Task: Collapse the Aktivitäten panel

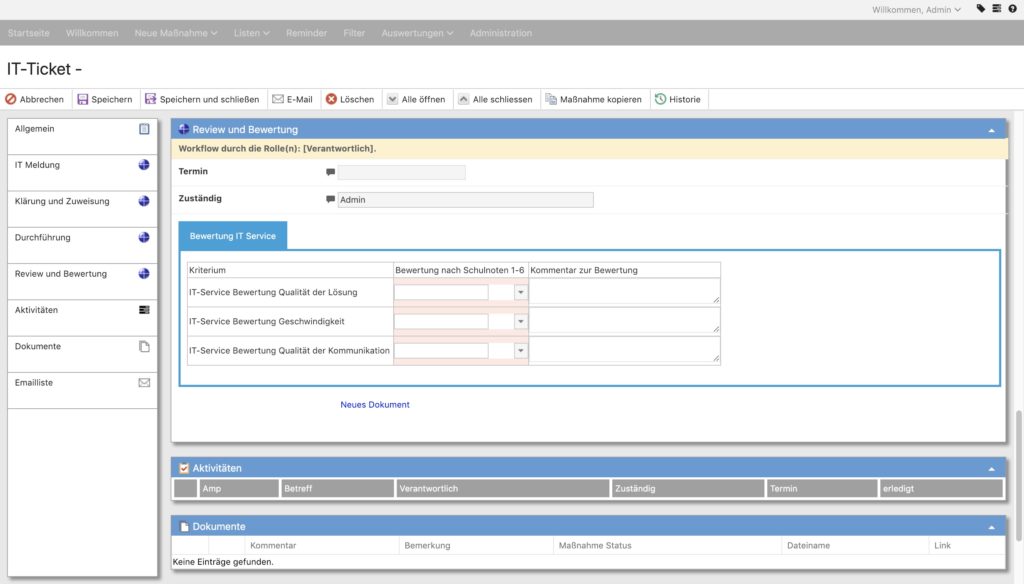Action: tap(991, 469)
